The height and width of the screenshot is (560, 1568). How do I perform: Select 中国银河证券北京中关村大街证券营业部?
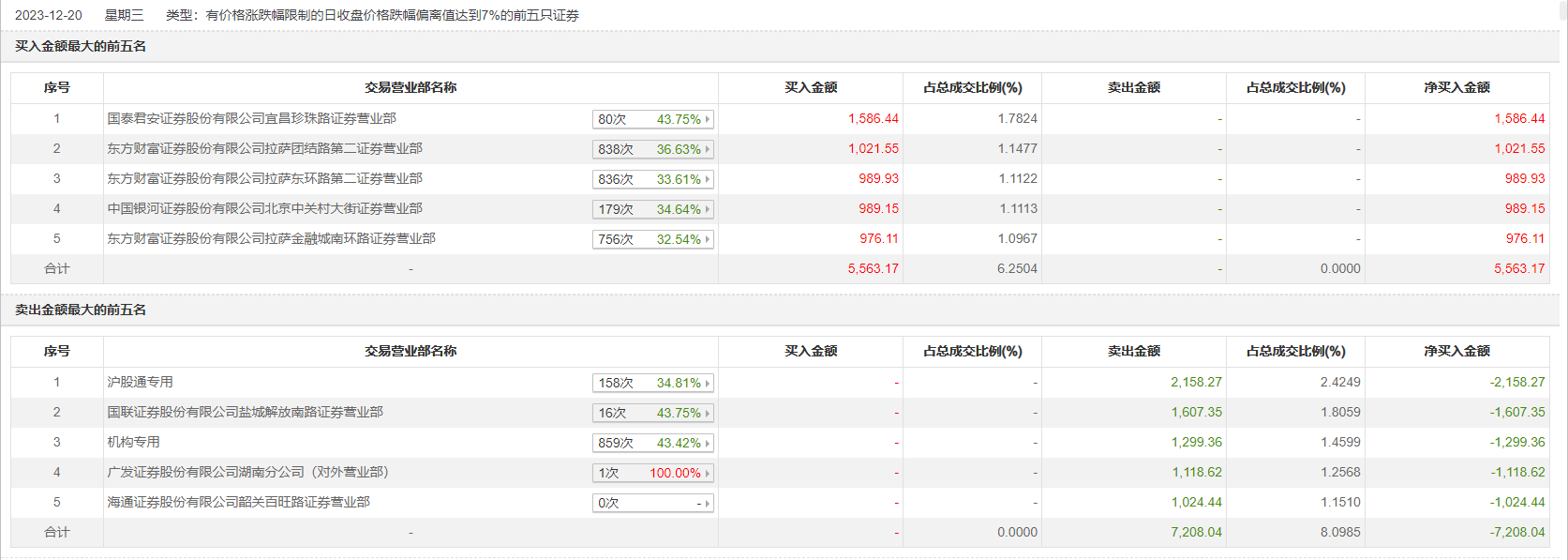click(264, 208)
